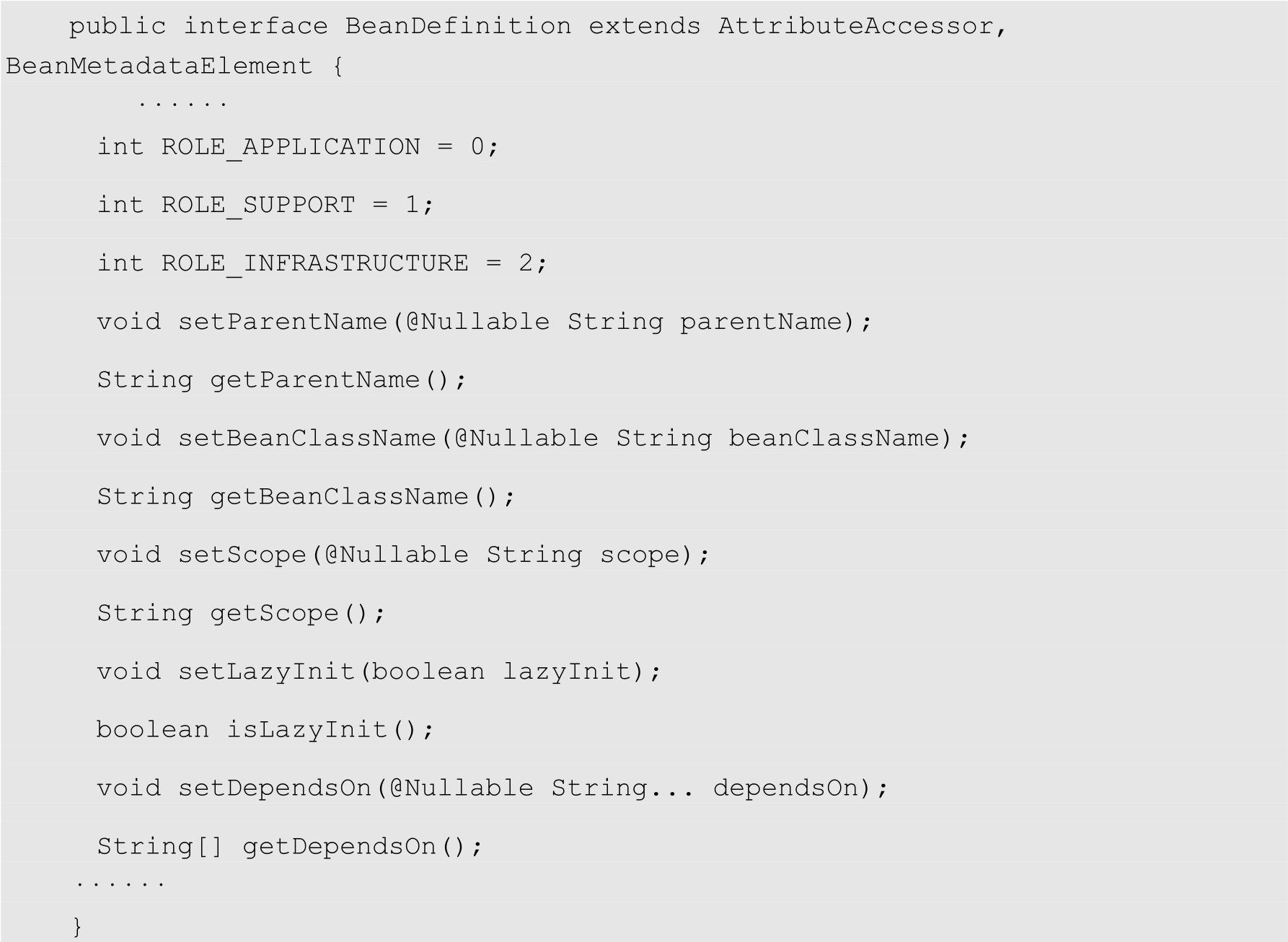
Task: Click the closing curly brace
Action: coord(77,926)
